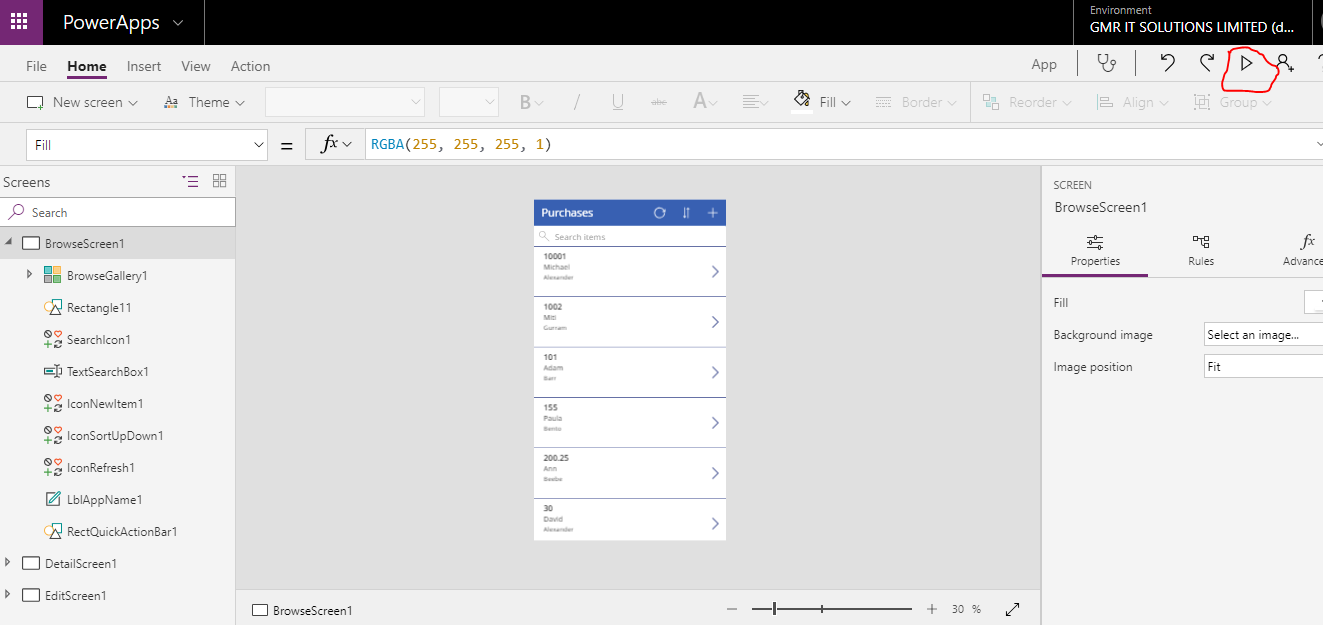The width and height of the screenshot is (1323, 625).
Task: Toggle strikethrough formatting
Action: pos(659,102)
